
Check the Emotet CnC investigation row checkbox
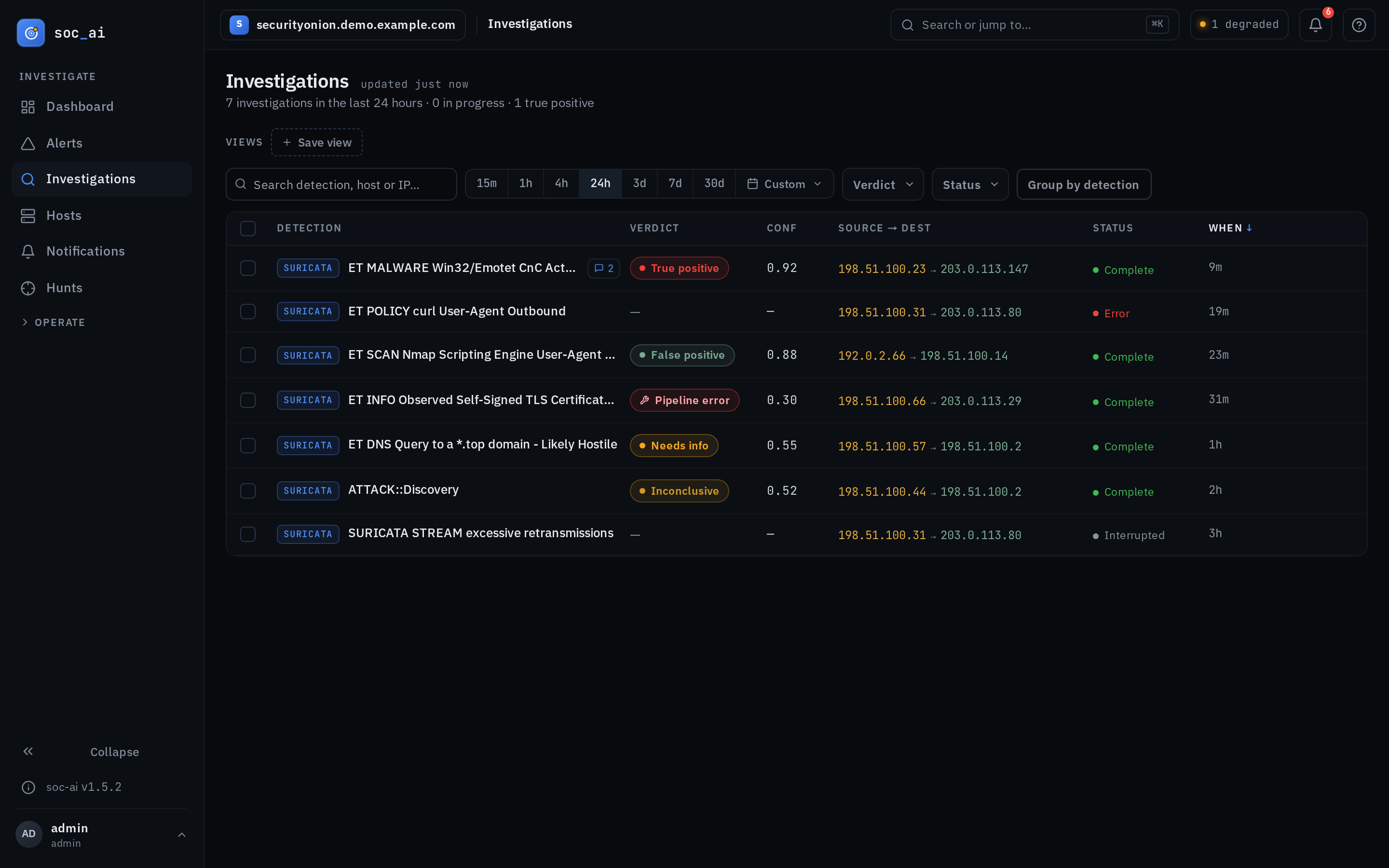[248, 268]
